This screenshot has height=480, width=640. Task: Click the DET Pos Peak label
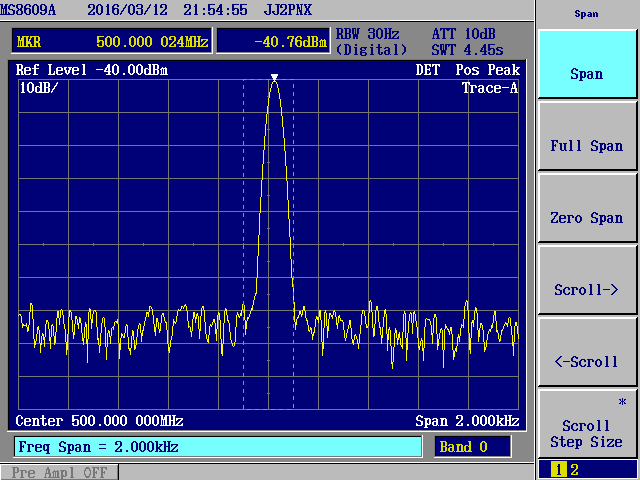(x=468, y=70)
